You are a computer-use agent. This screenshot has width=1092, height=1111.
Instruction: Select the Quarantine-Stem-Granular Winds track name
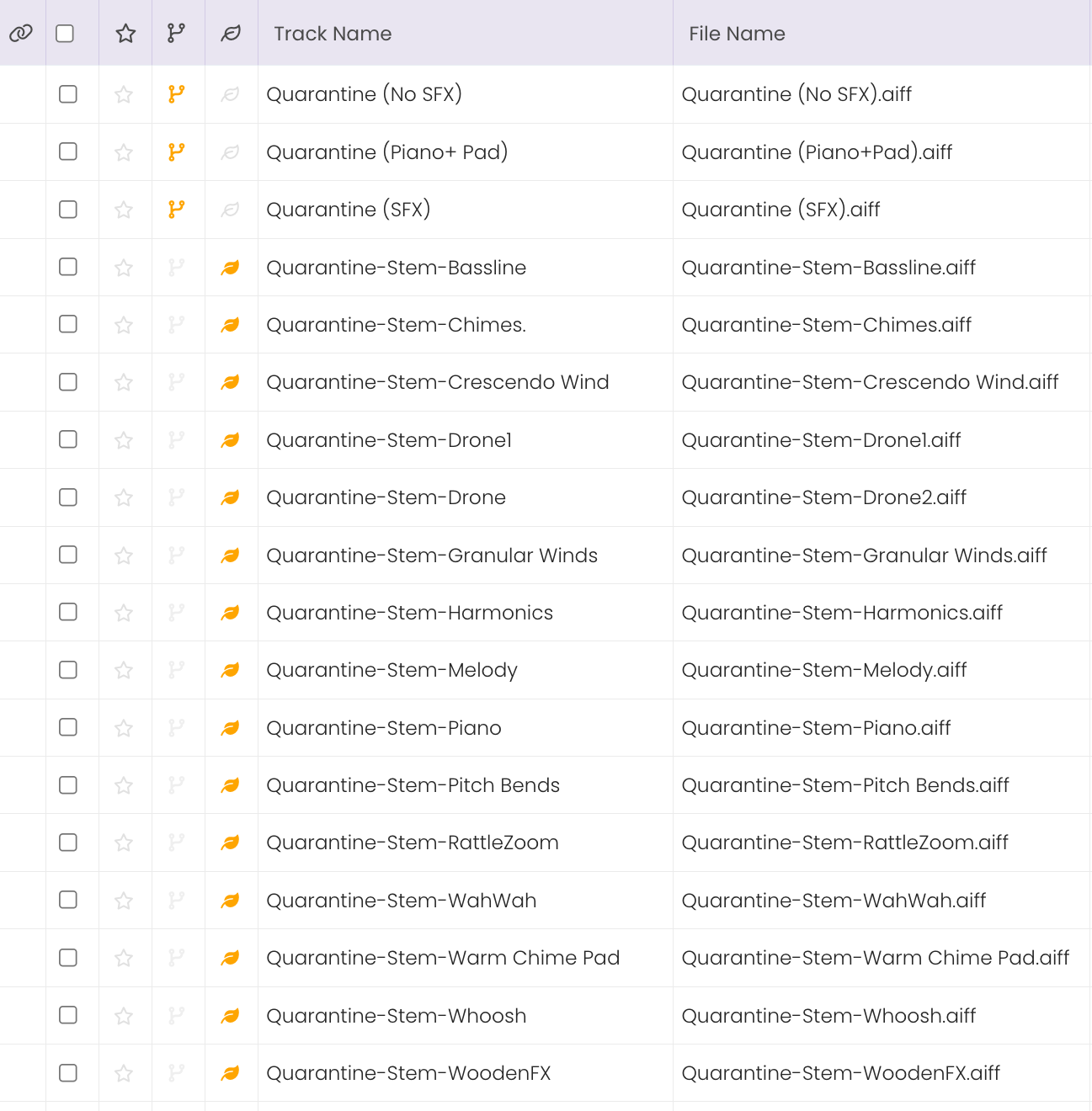click(432, 555)
